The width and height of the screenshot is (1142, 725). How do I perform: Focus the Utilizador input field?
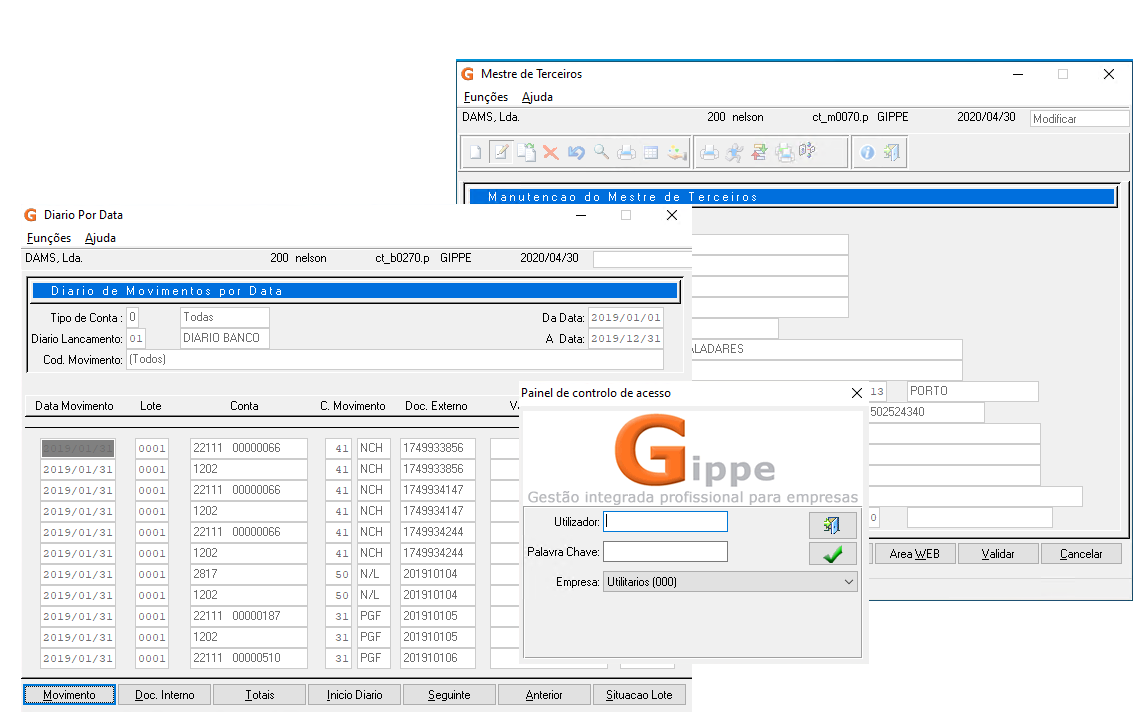pyautogui.click(x=665, y=522)
